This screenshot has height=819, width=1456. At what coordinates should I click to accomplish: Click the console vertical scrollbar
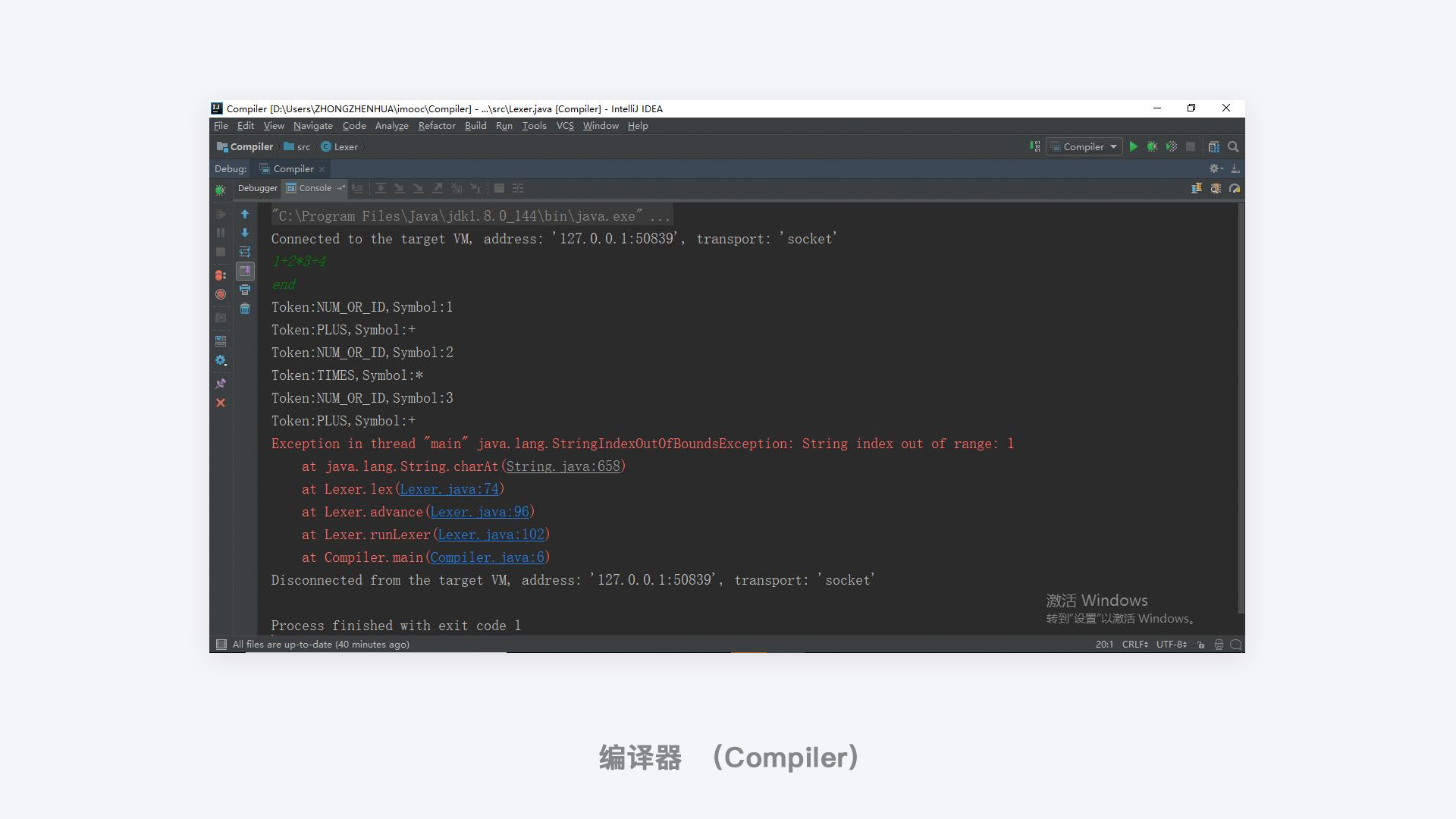click(x=1241, y=409)
